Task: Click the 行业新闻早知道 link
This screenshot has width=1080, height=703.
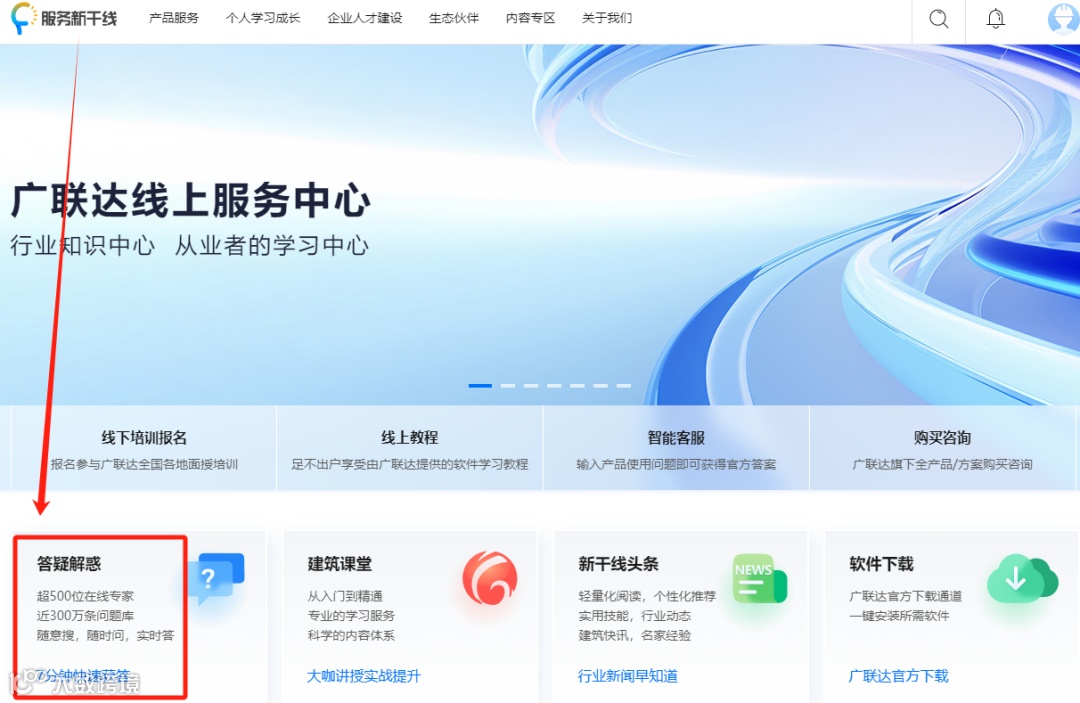Action: [627, 676]
